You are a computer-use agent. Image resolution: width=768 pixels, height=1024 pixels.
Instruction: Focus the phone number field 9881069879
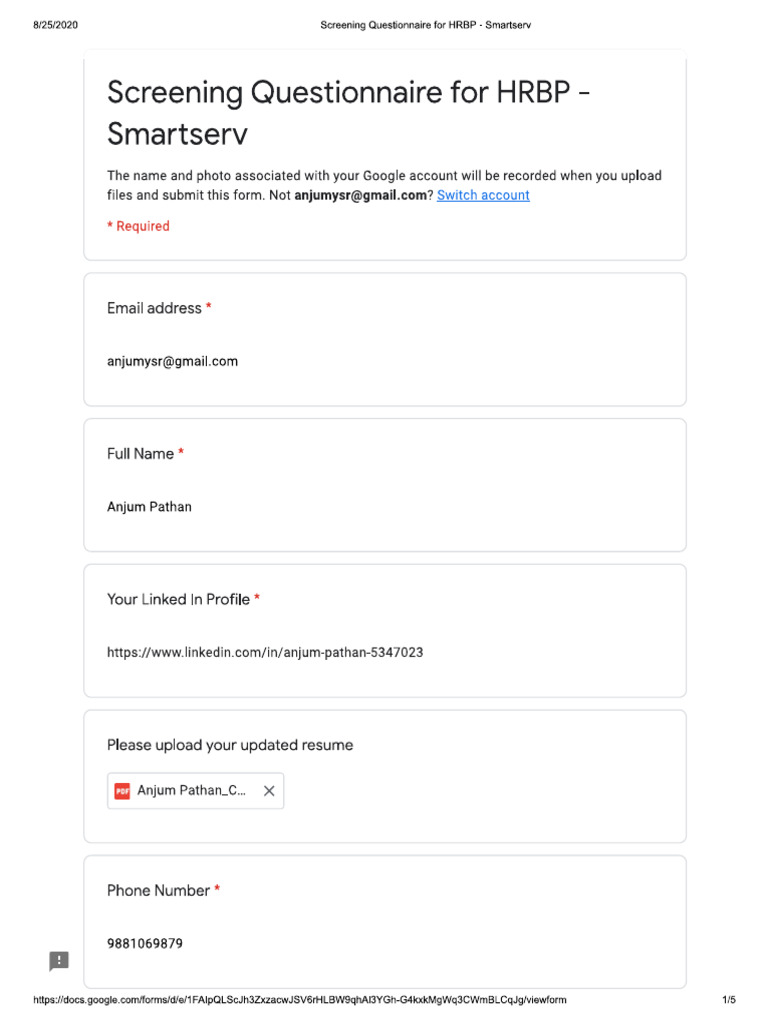click(x=145, y=943)
